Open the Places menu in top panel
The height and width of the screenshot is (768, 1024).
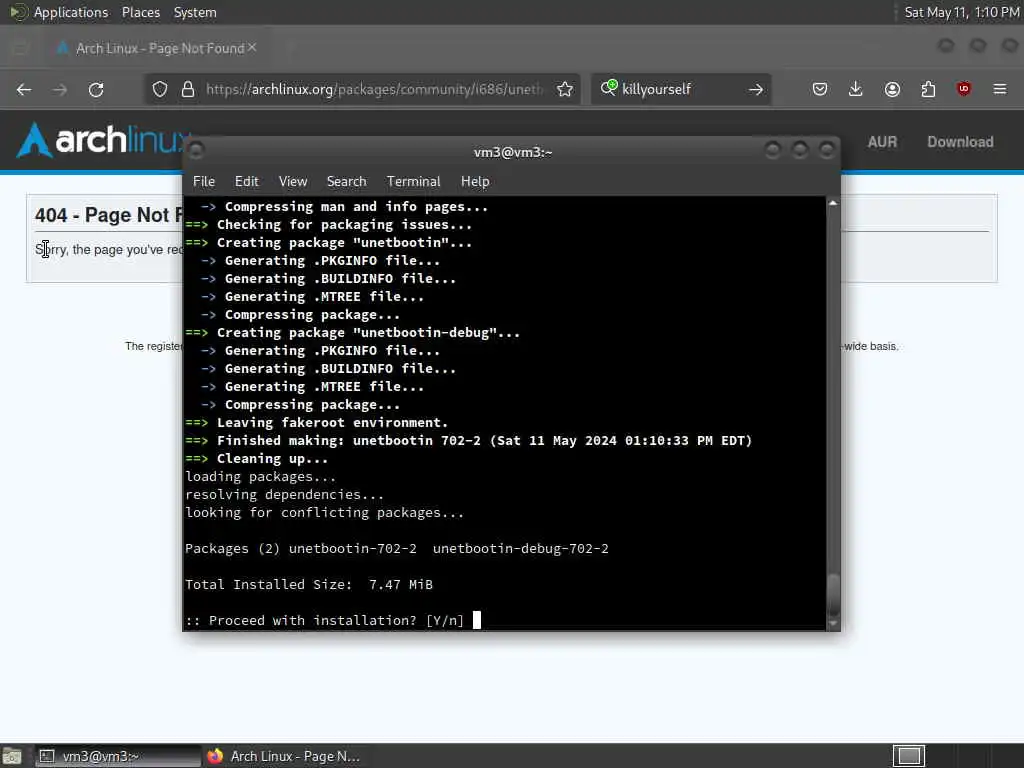[x=140, y=12]
